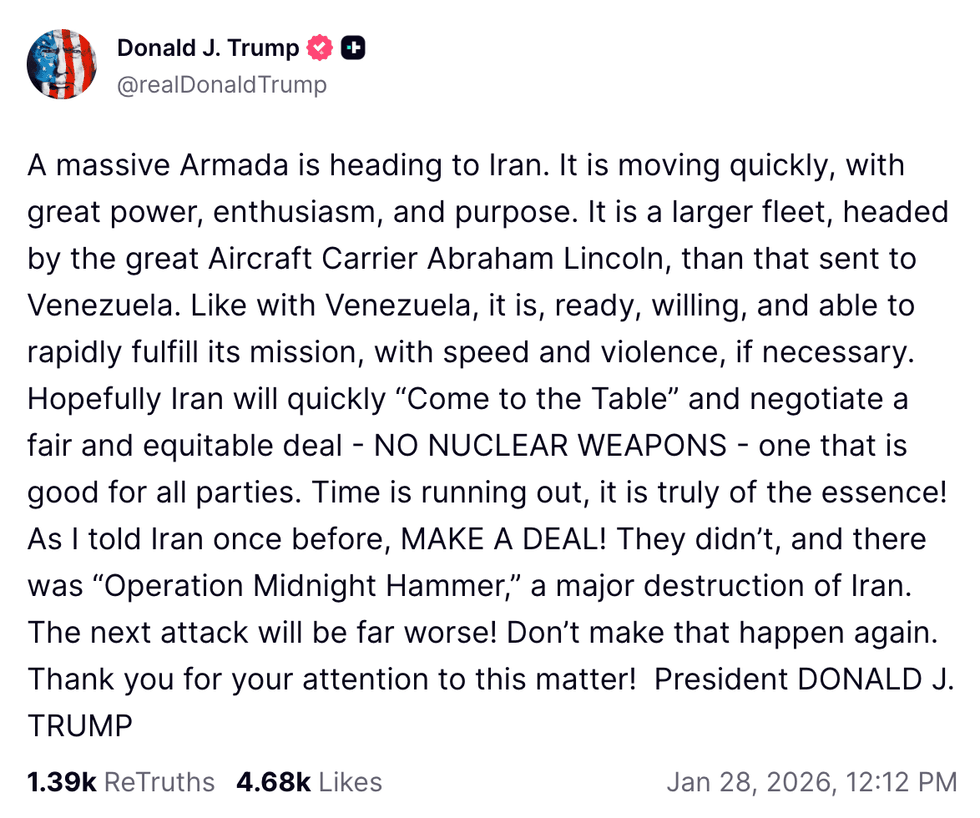Open the post via its Jan 28 timestamp
This screenshot has height=818, width=980.
tap(810, 783)
